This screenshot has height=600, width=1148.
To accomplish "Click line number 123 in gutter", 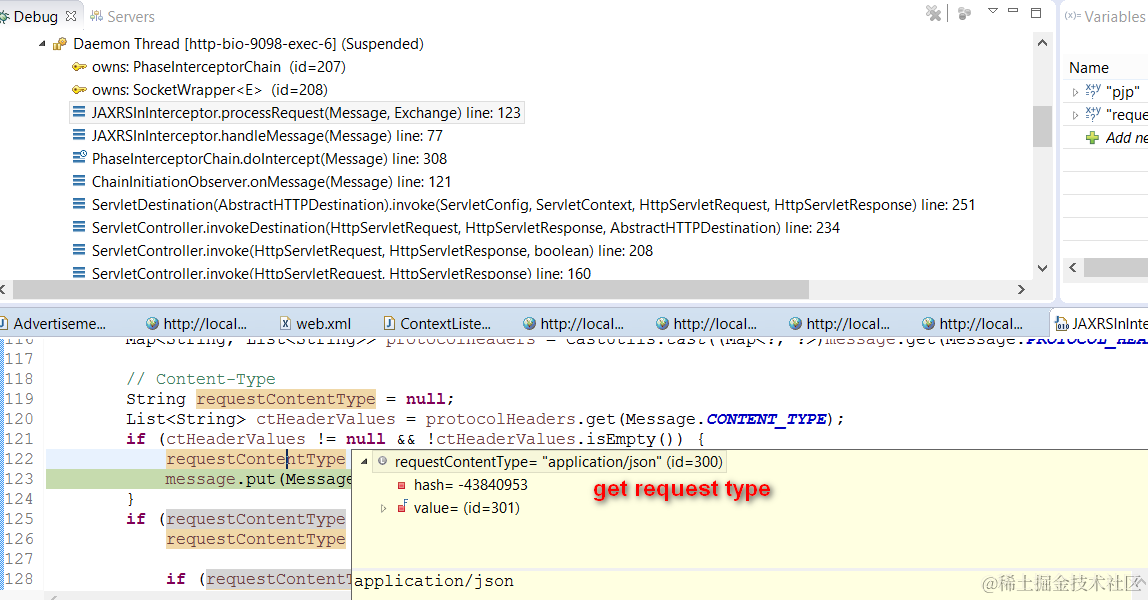I will click(20, 479).
